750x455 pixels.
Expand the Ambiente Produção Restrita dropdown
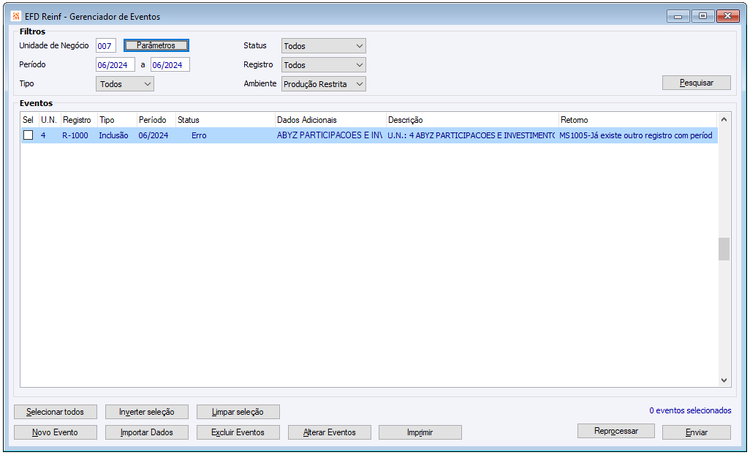coord(323,84)
